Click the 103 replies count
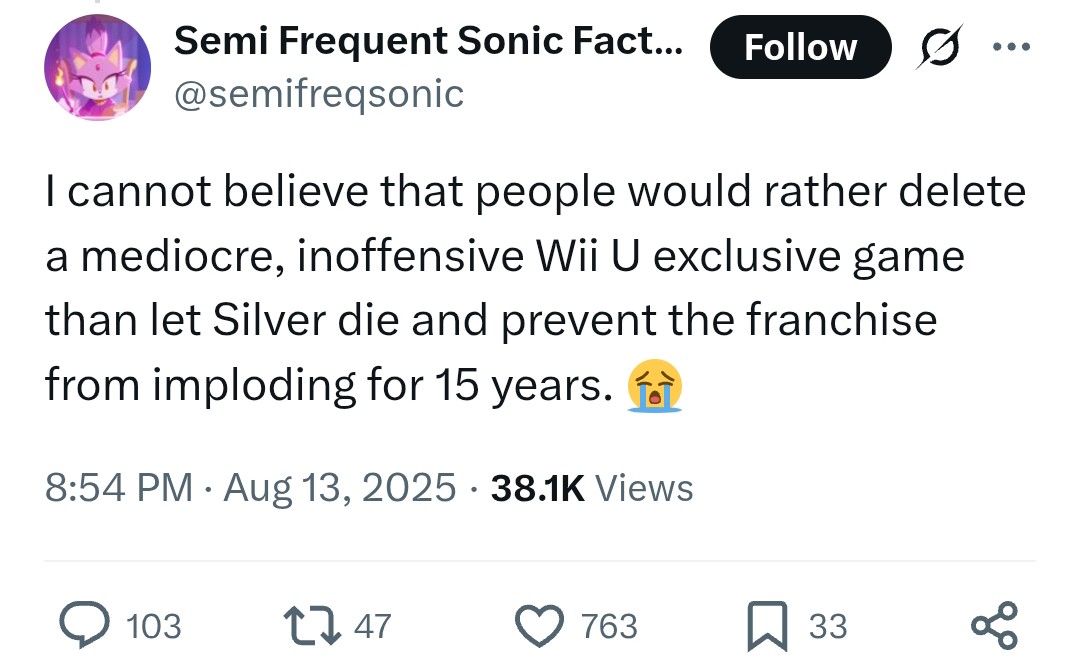The width and height of the screenshot is (1080, 666). pos(155,626)
